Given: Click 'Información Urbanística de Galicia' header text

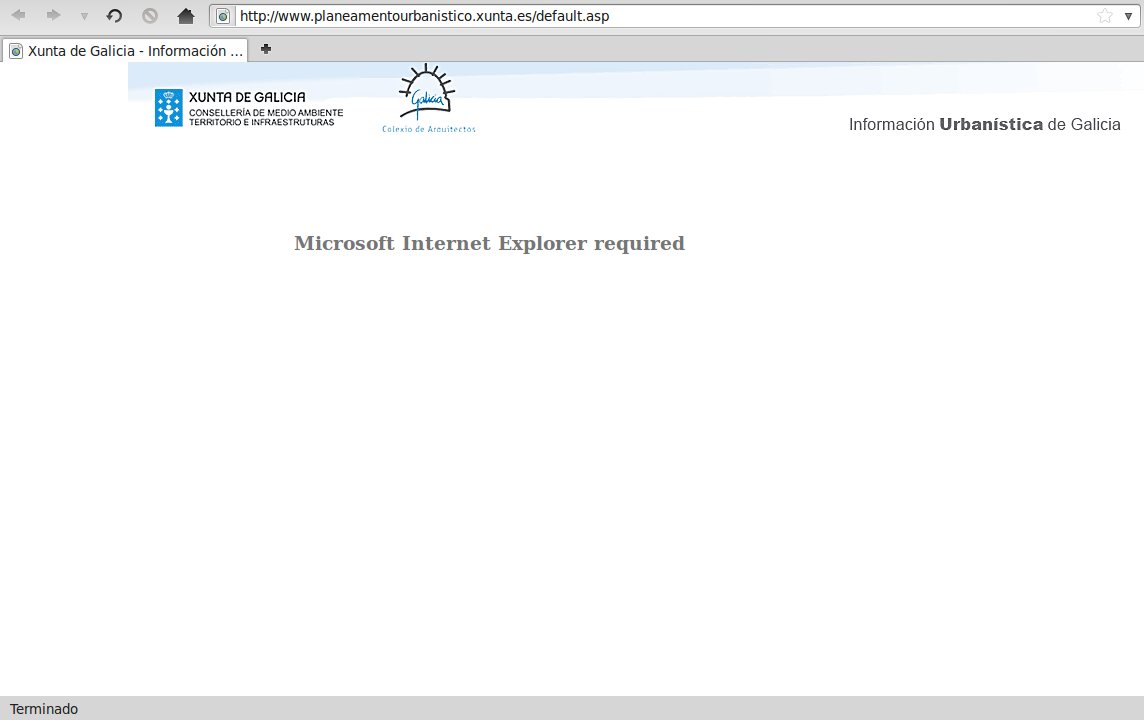Looking at the screenshot, I should 984,125.
